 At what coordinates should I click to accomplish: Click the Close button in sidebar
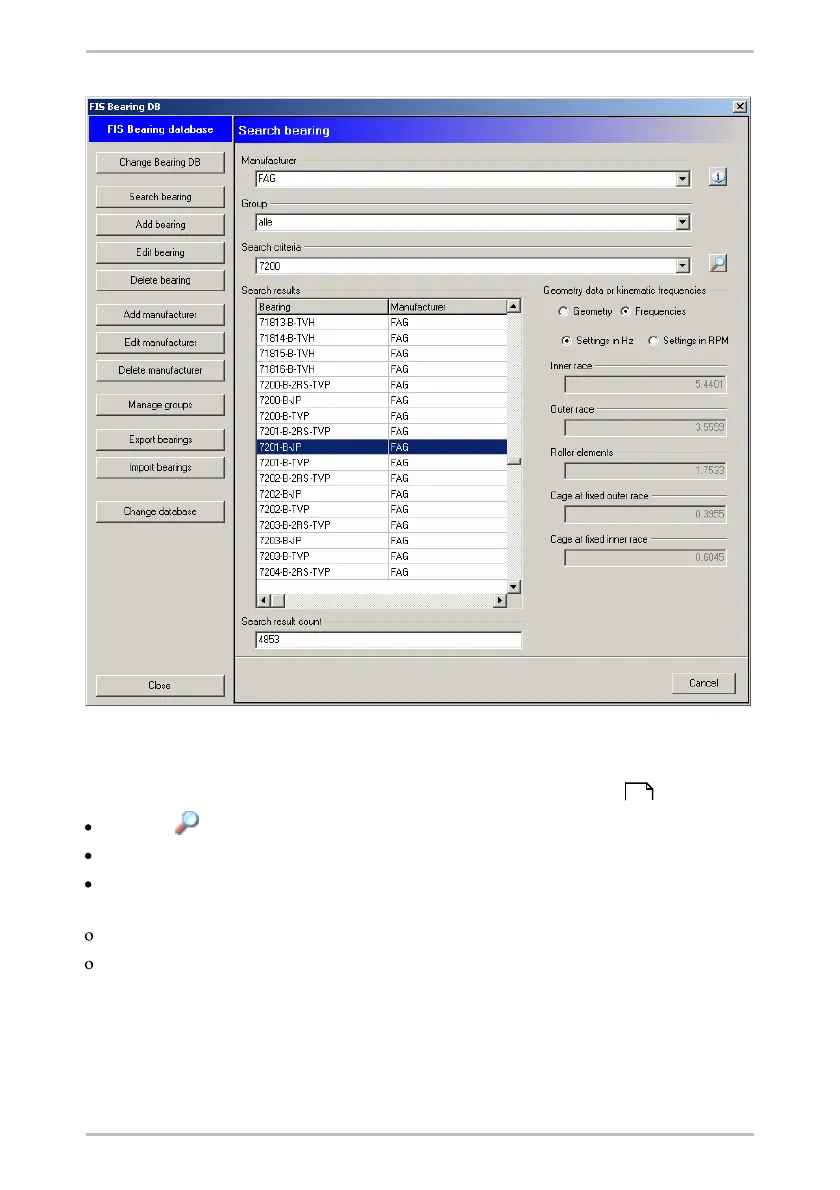coord(160,685)
